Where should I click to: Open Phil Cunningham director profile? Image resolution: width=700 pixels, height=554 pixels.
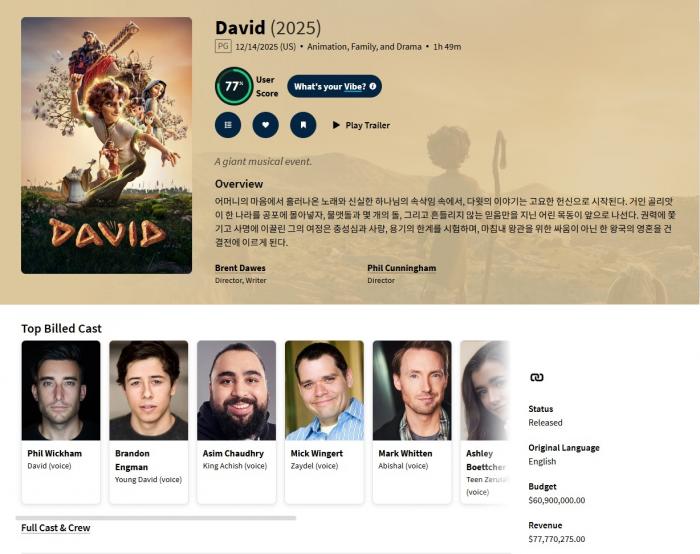pos(402,268)
